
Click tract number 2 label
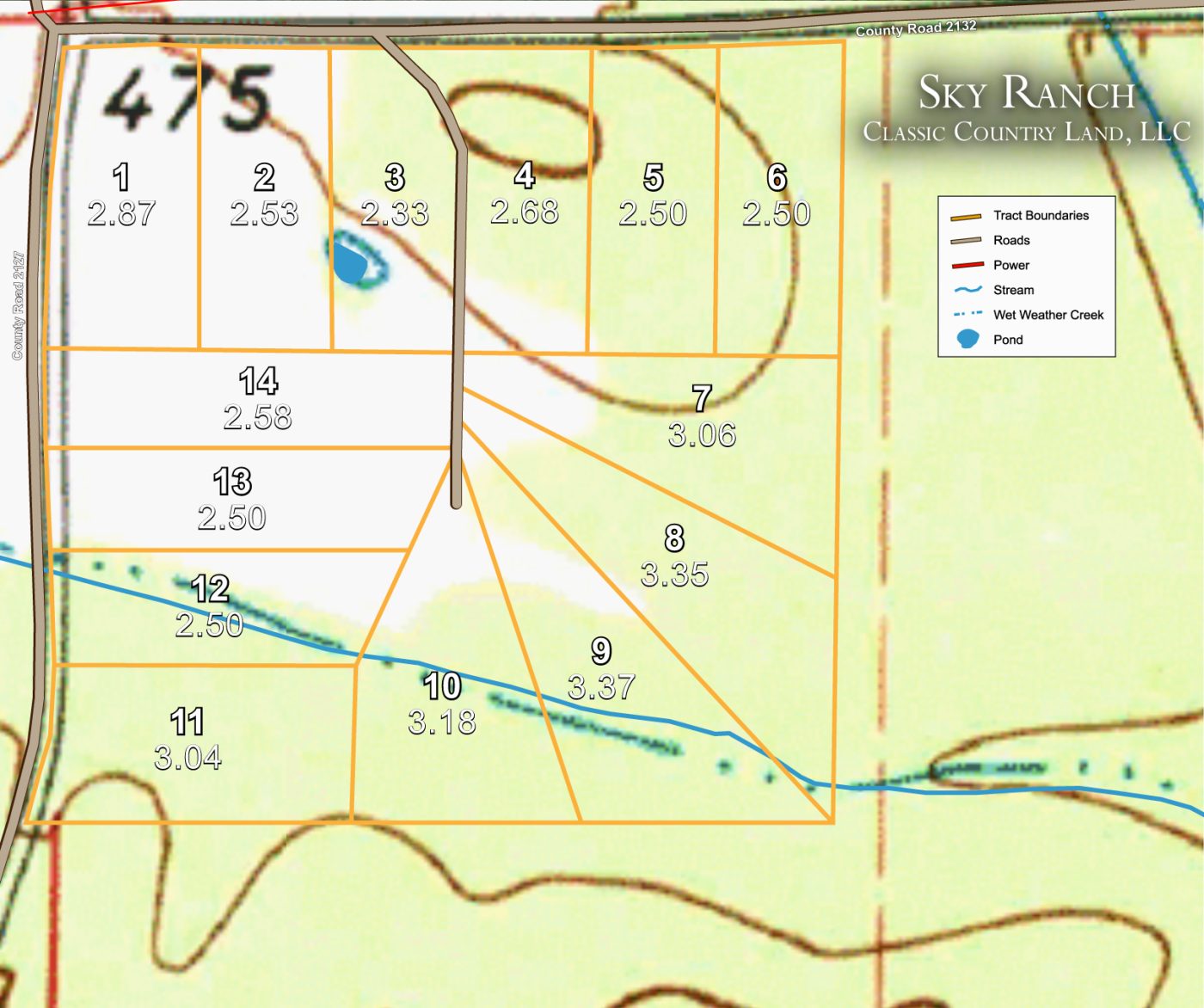[x=264, y=178]
